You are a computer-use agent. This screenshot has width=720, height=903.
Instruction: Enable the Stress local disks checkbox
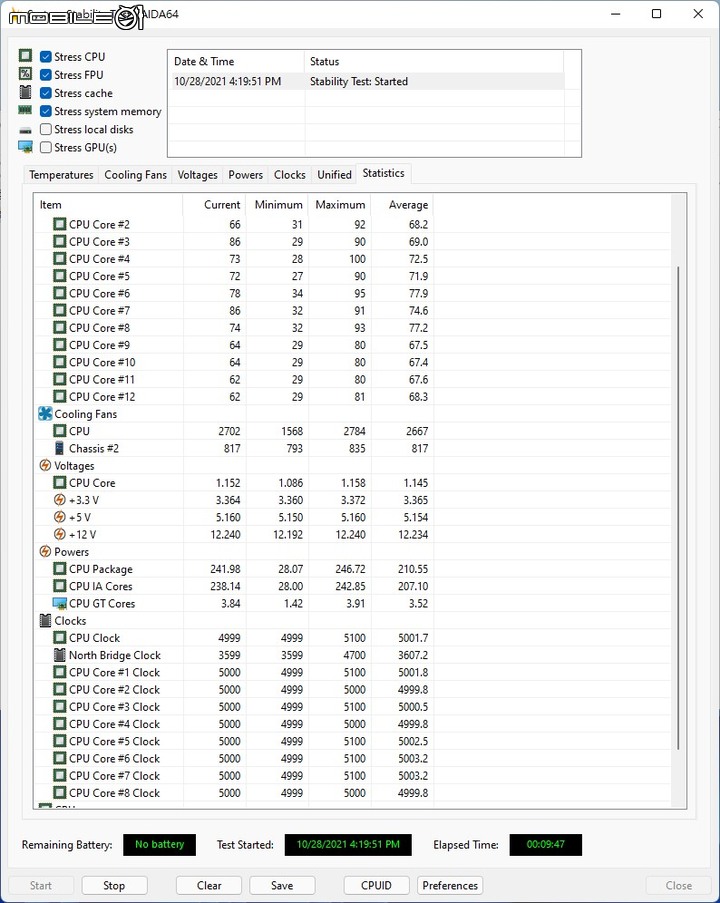click(46, 129)
